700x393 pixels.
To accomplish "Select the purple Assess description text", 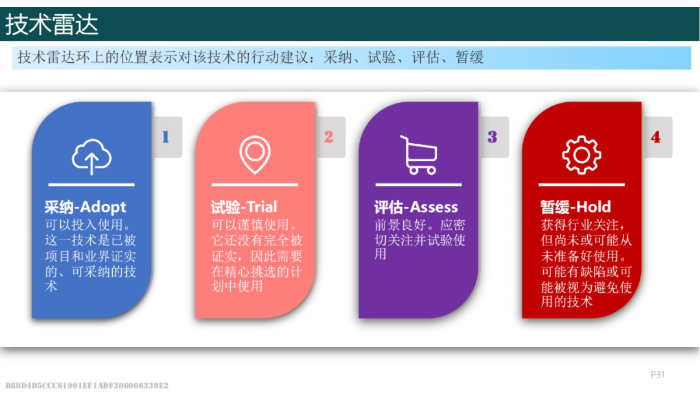I will (420, 240).
